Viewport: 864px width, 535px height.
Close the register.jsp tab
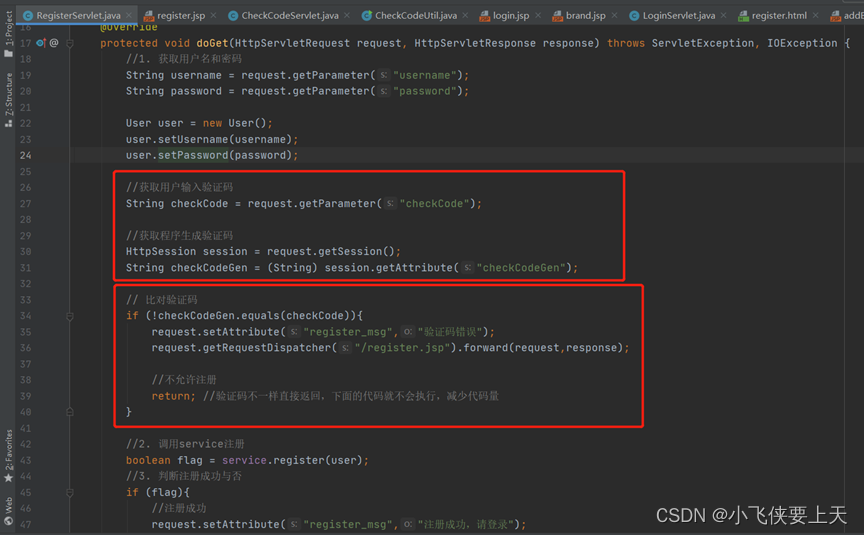[x=213, y=15]
